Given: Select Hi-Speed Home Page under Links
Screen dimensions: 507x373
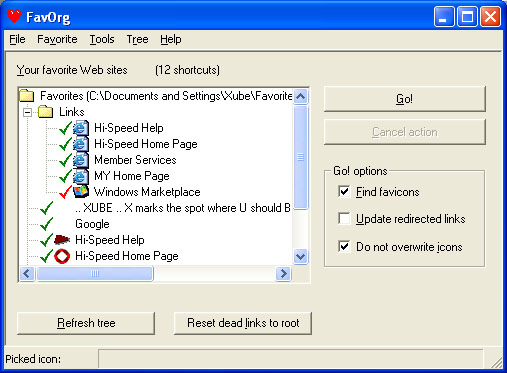Looking at the screenshot, I should pyautogui.click(x=146, y=144).
